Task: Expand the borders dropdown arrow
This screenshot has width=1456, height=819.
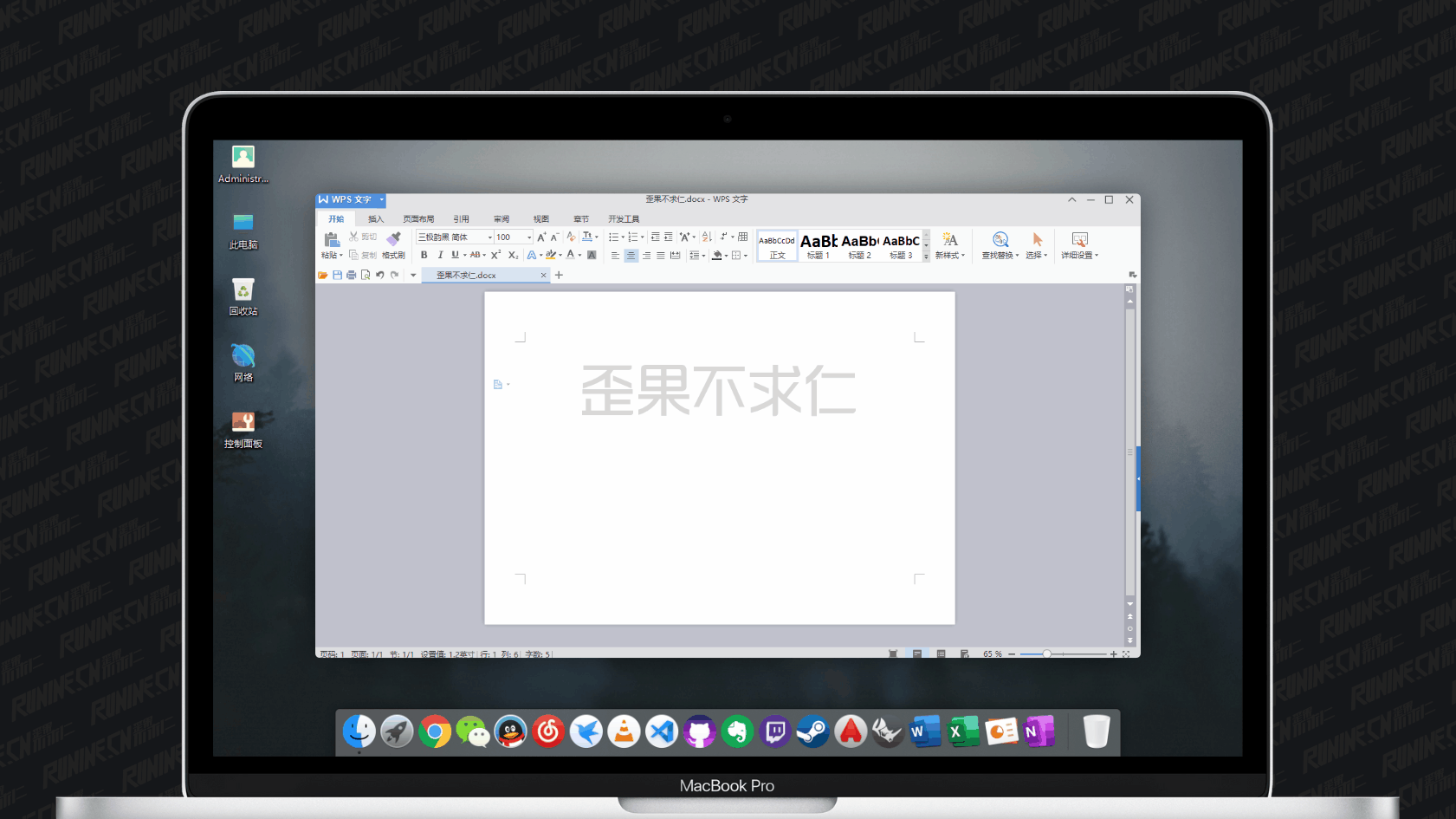Action: tap(746, 255)
